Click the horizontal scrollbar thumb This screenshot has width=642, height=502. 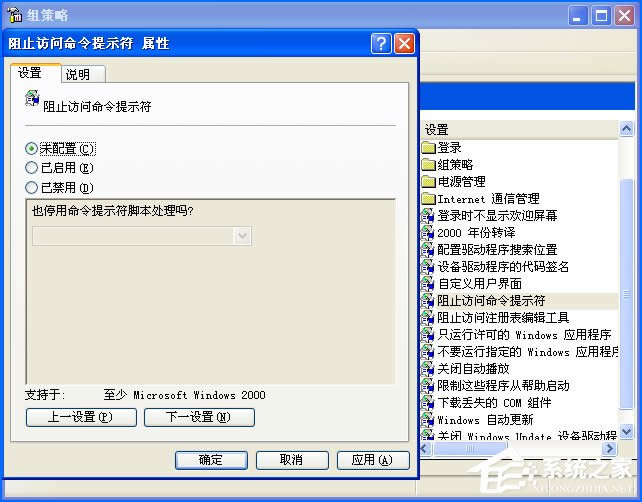(470, 449)
